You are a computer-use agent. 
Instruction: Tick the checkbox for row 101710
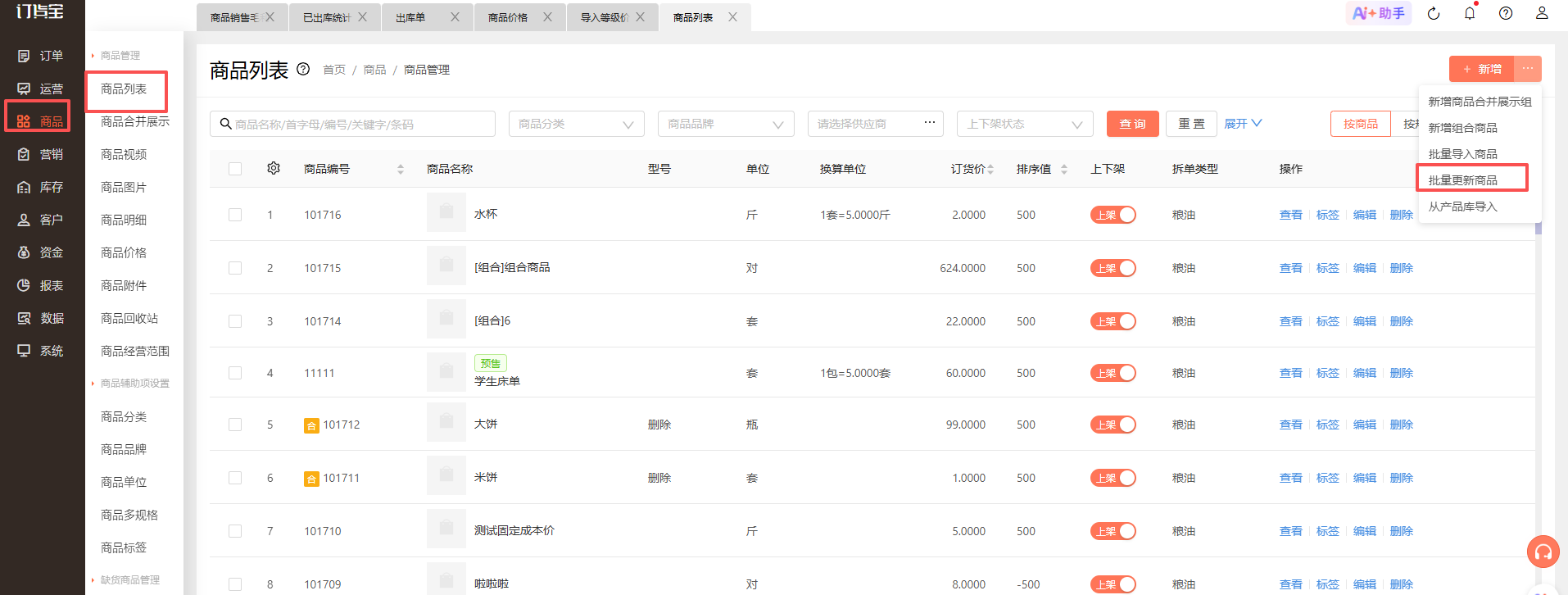[x=235, y=531]
